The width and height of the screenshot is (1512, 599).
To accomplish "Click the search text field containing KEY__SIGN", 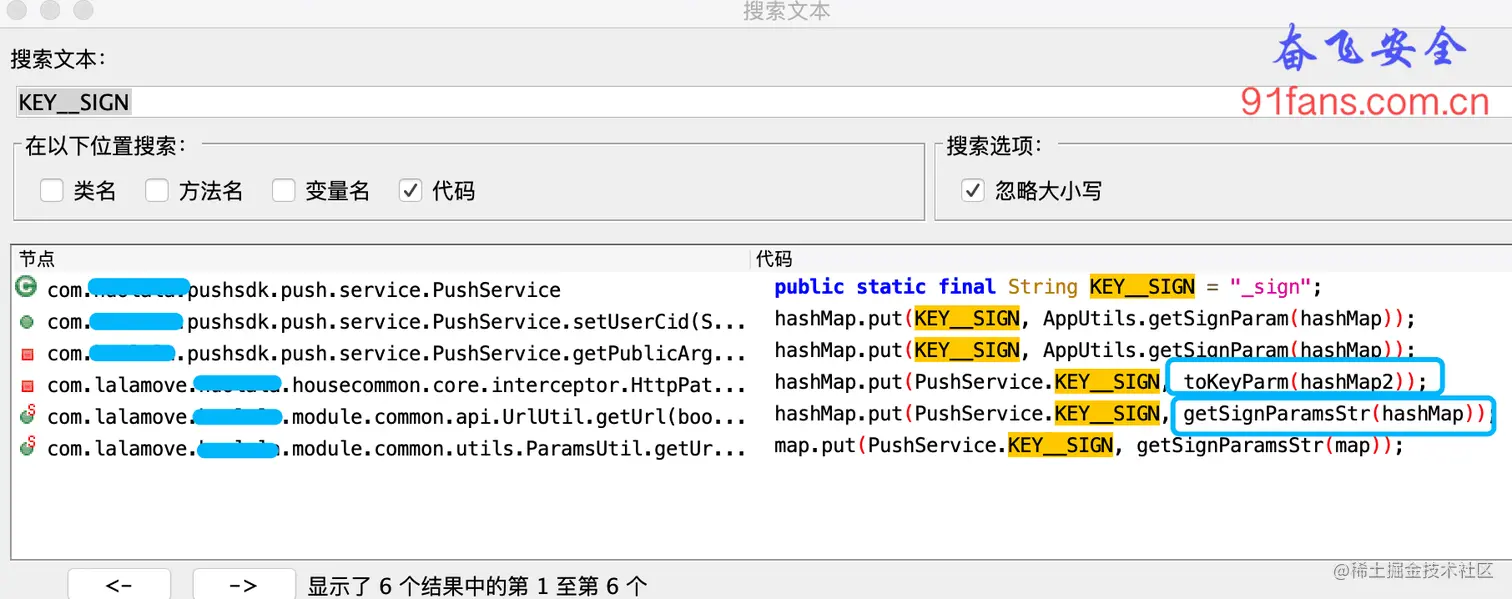I will (764, 102).
